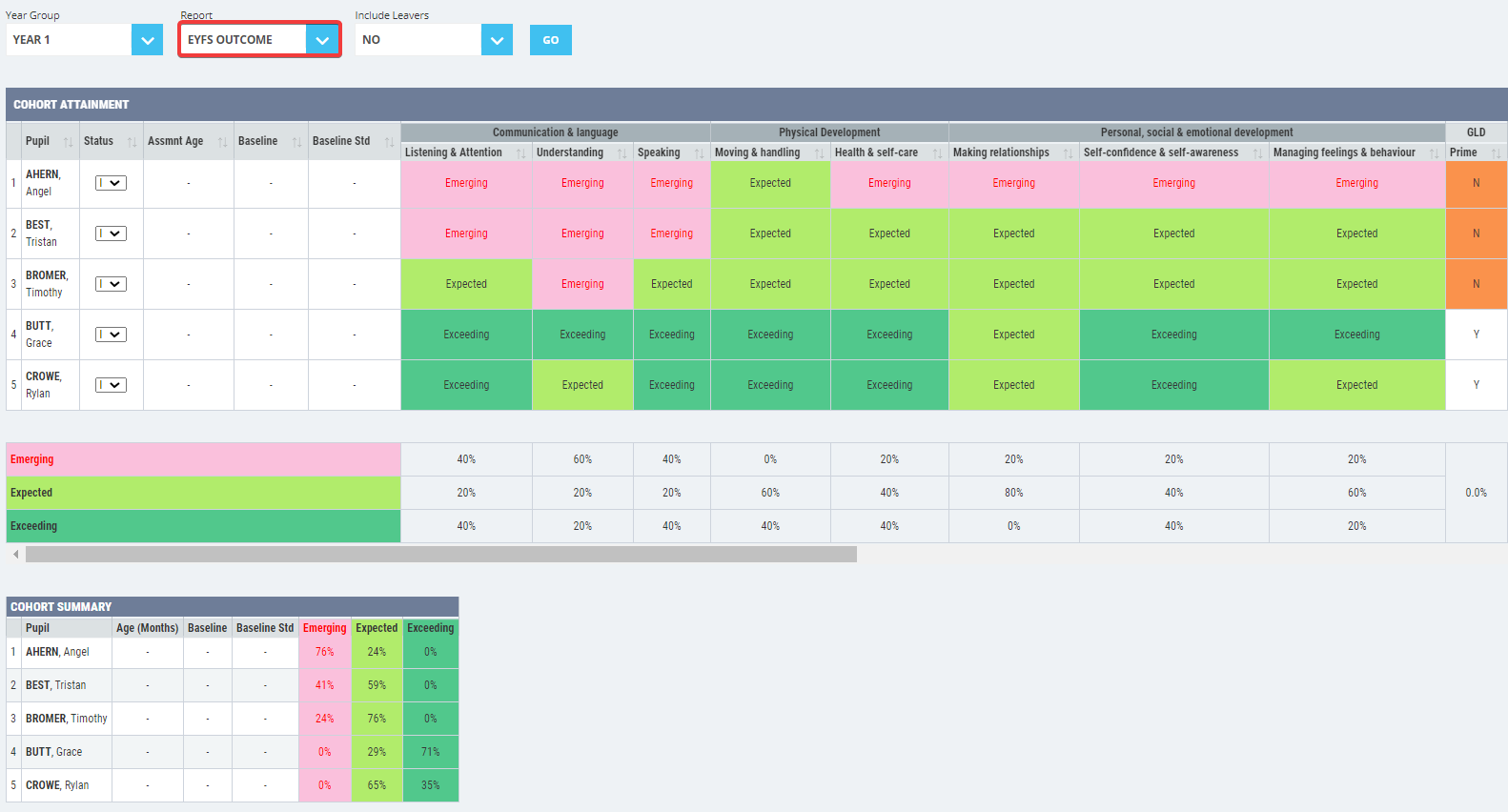Open status selector for AHERN Angel

[x=111, y=183]
